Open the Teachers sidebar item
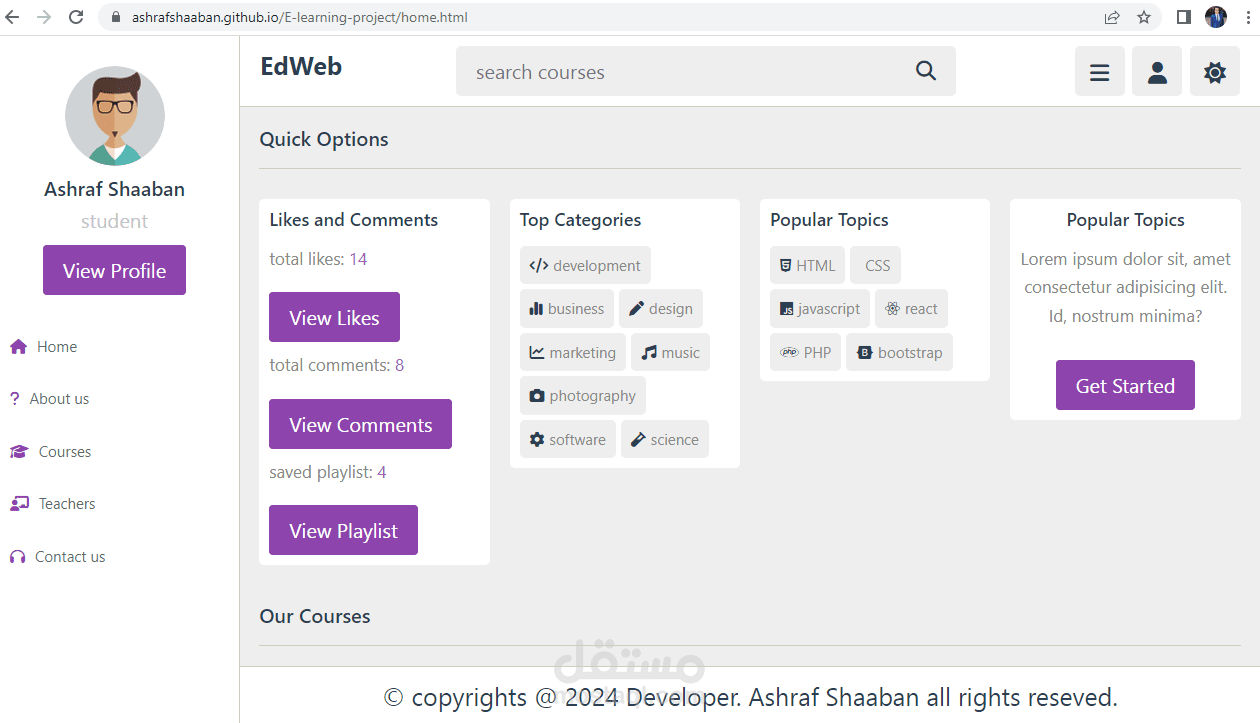 pos(66,504)
